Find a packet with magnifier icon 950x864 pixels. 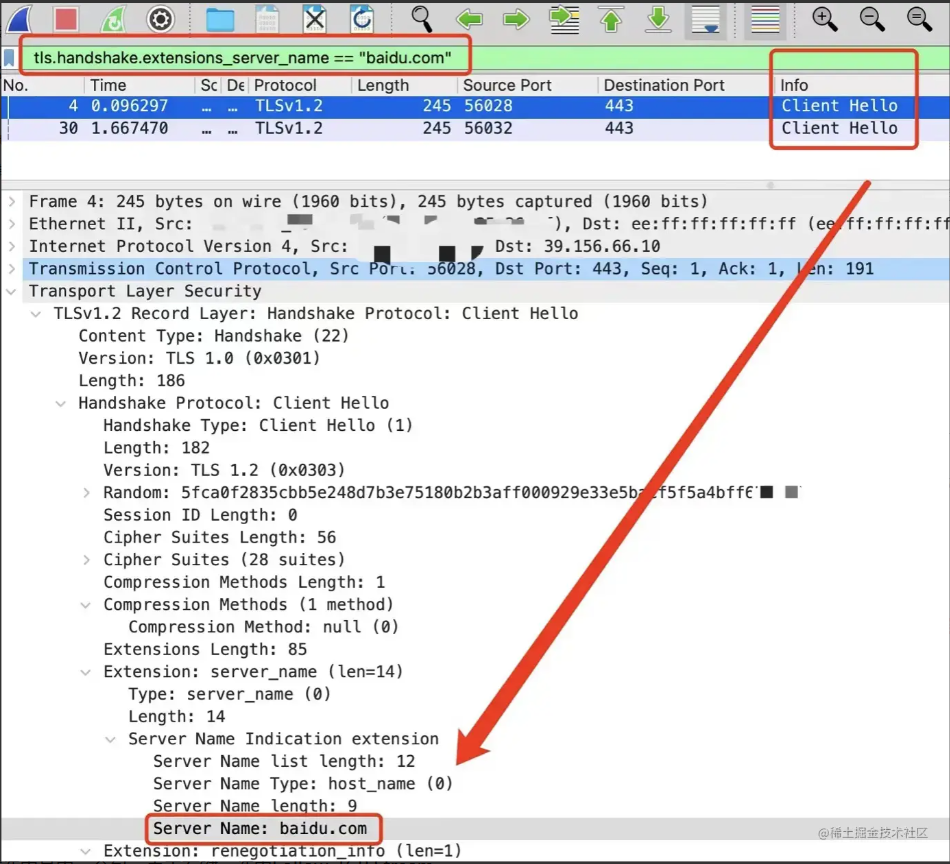422,19
